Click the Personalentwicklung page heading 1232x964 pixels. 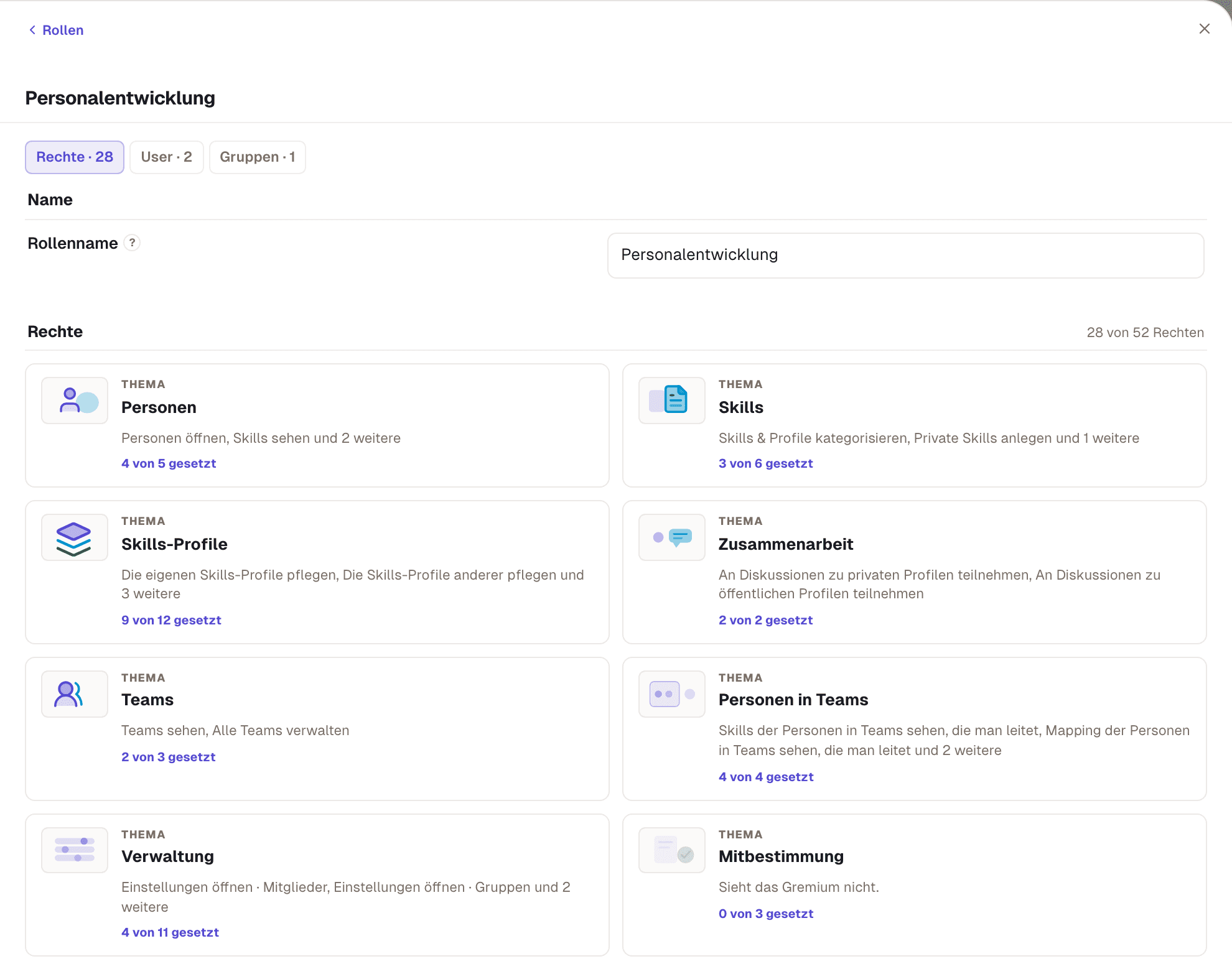(120, 98)
